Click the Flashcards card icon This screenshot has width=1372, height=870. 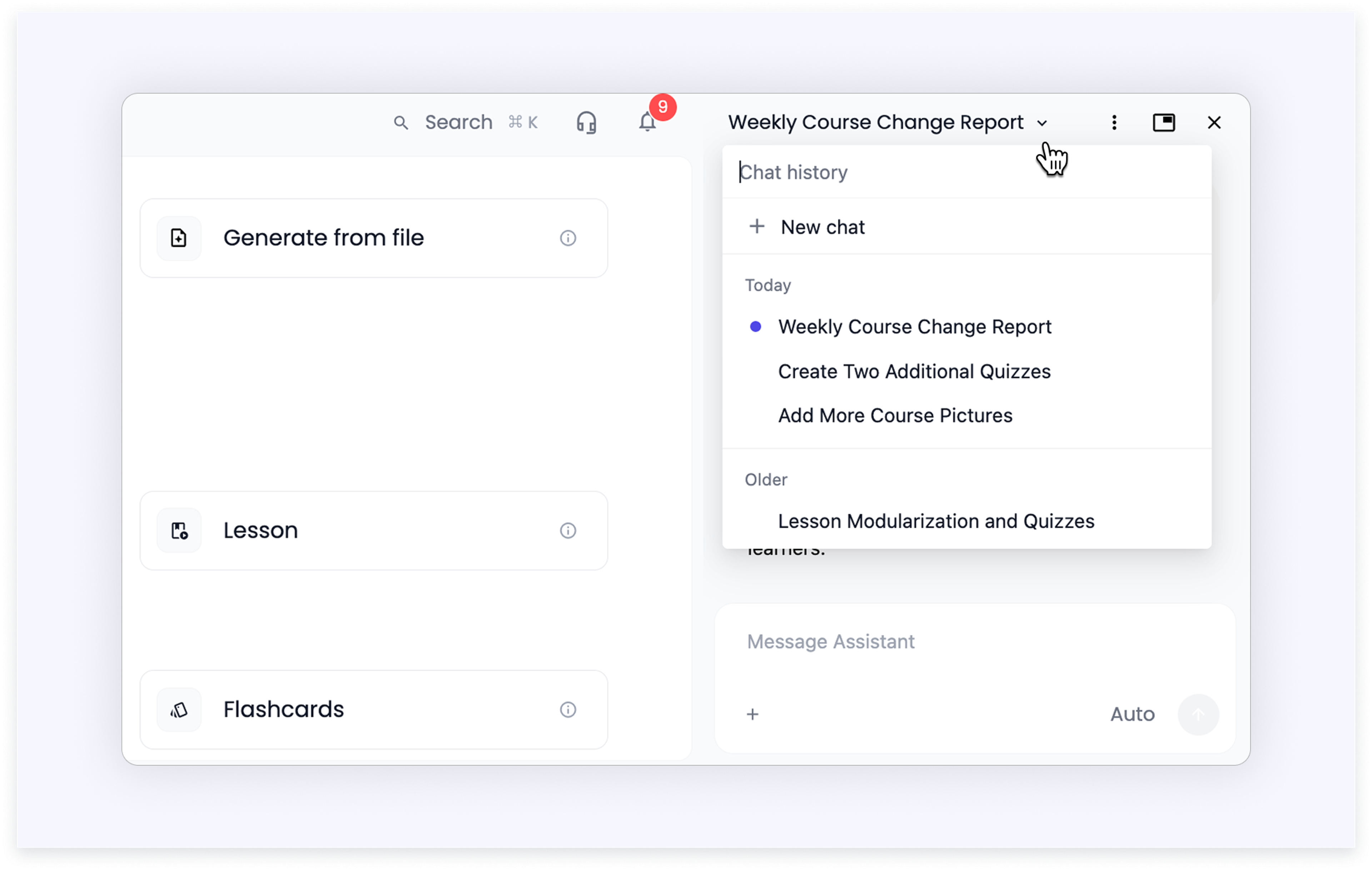click(x=179, y=709)
